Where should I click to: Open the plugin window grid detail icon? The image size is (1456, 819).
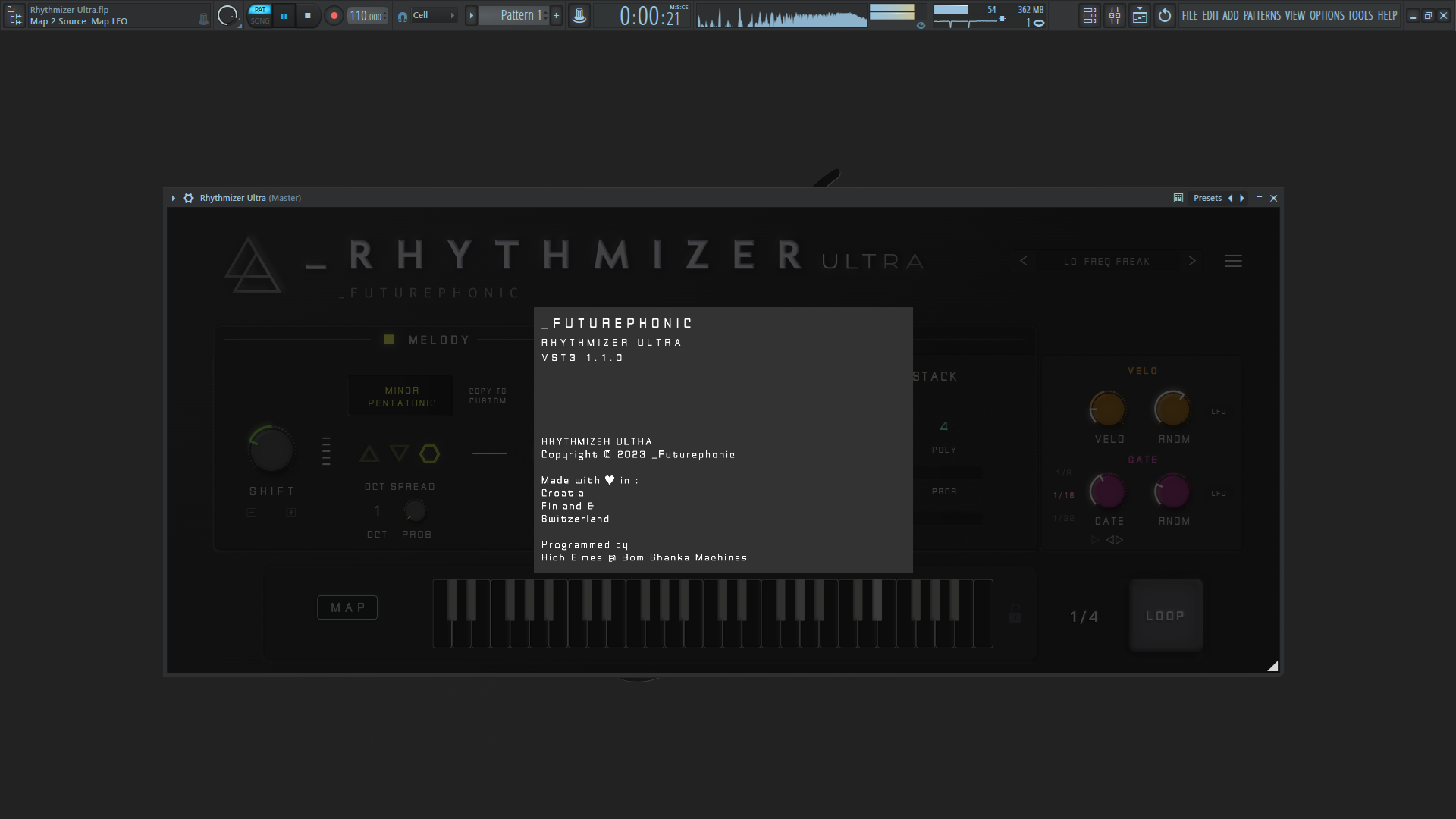click(1178, 198)
